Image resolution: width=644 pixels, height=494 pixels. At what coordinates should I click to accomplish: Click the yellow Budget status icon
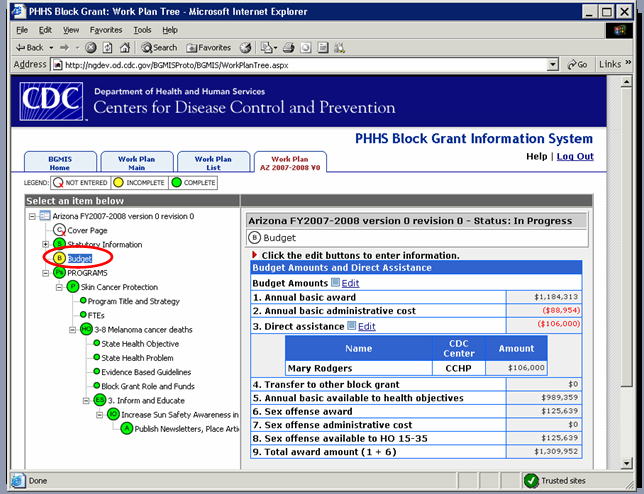click(59, 259)
